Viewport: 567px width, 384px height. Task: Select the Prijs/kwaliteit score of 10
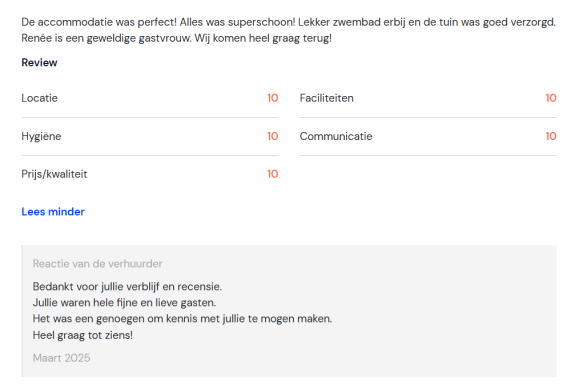pyautogui.click(x=273, y=174)
